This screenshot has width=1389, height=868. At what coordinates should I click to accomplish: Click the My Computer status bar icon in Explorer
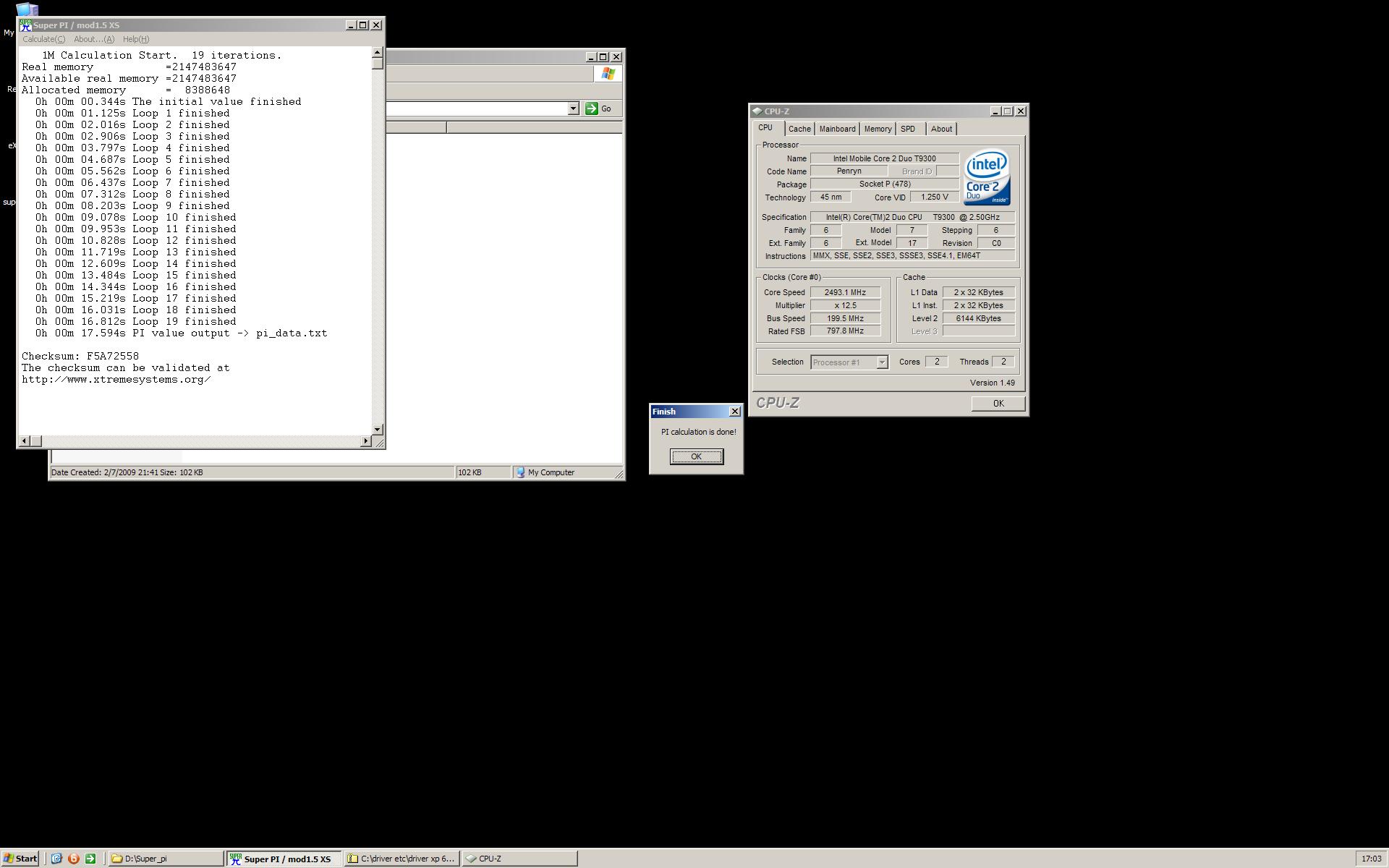pyautogui.click(x=520, y=472)
